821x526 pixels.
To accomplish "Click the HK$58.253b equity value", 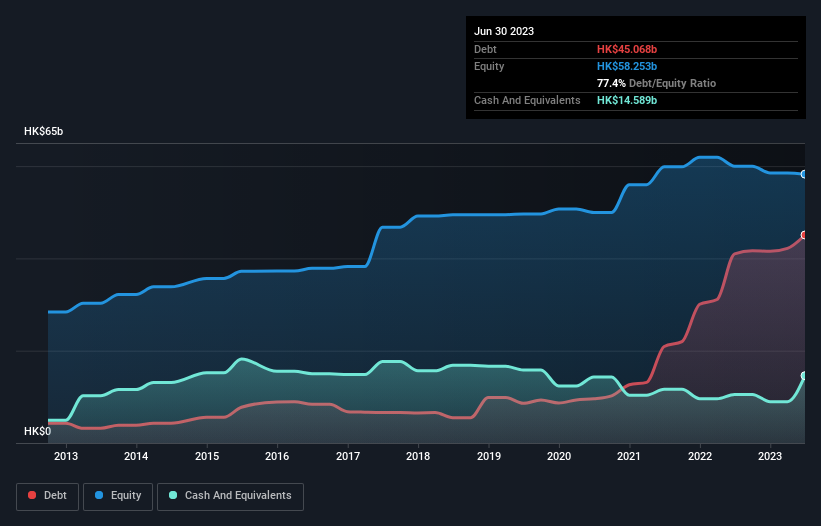I will tap(627, 66).
